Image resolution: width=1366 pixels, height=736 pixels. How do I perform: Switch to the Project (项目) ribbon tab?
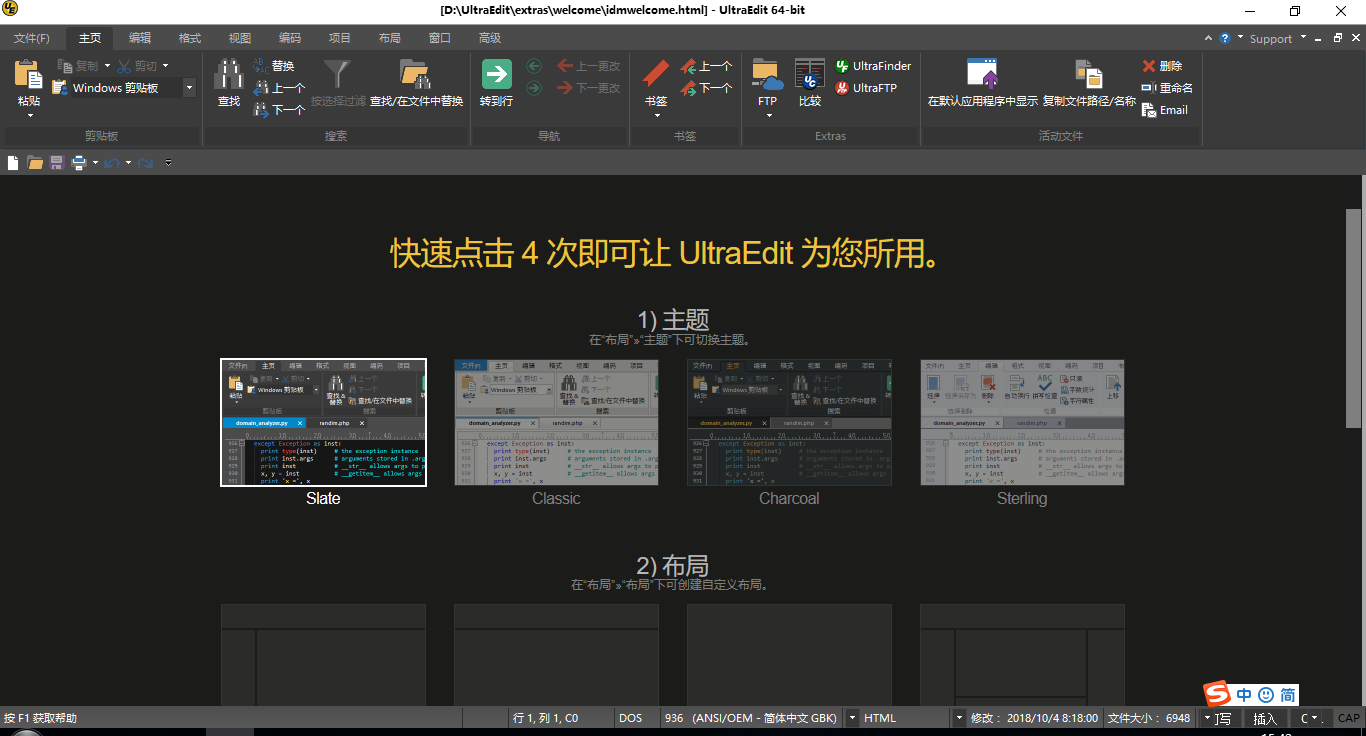click(x=340, y=38)
